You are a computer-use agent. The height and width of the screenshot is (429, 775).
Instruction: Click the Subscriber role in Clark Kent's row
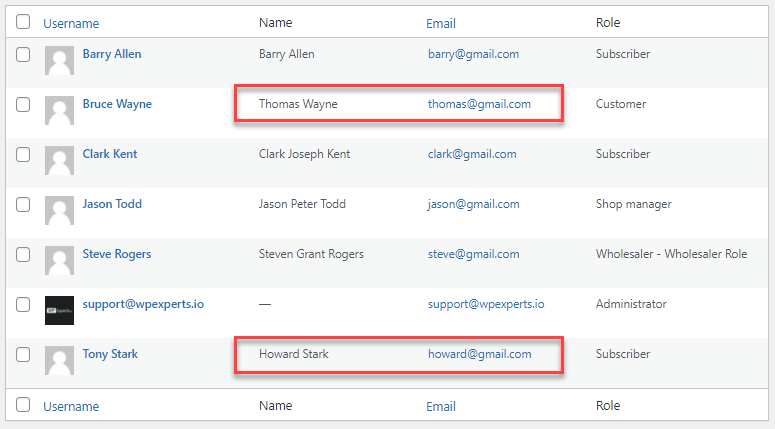(x=623, y=154)
